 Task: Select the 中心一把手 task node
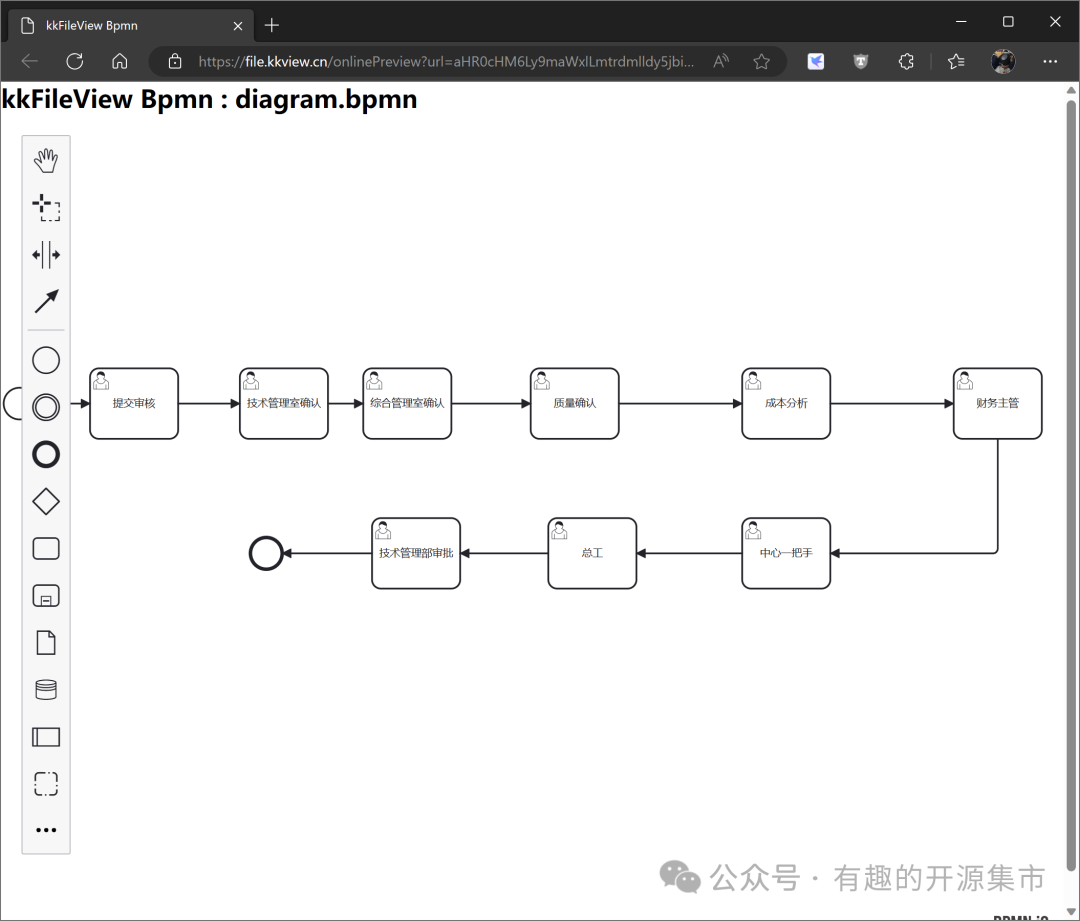786,553
